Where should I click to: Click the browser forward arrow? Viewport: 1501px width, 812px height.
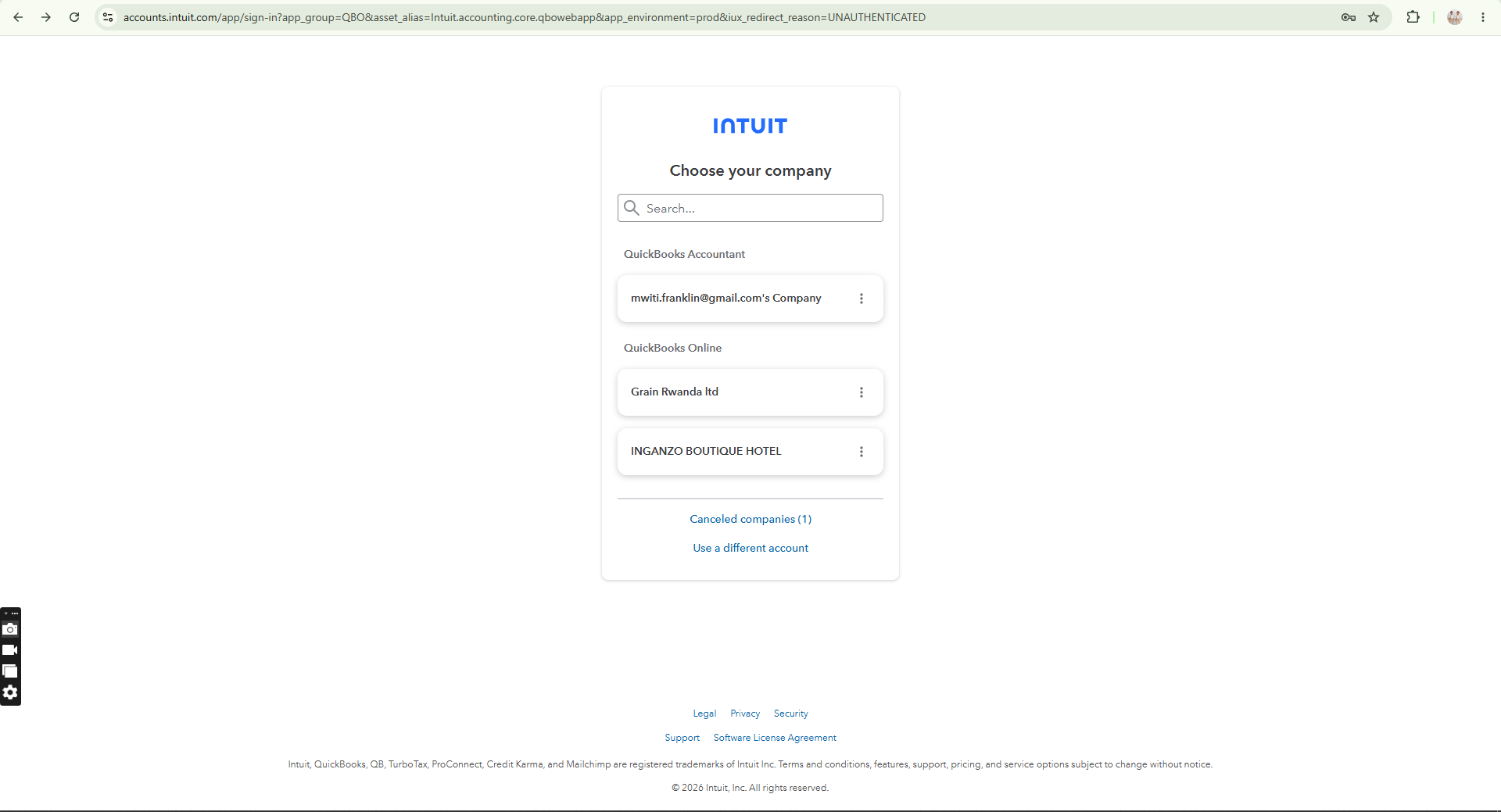46,17
